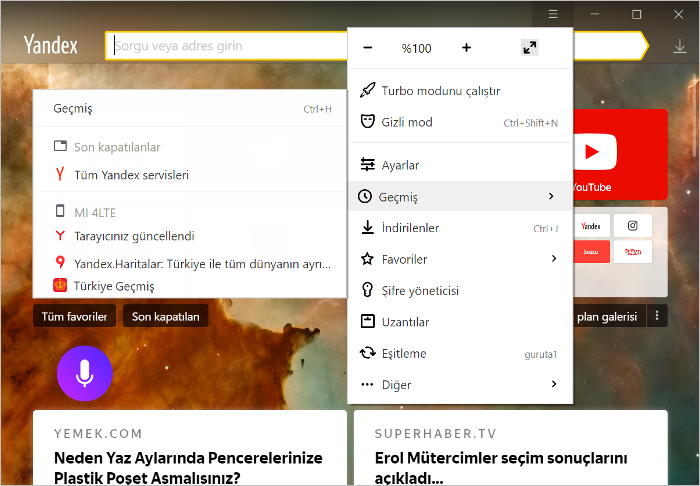Click the İndirilenler download icon in menu

(x=367, y=227)
